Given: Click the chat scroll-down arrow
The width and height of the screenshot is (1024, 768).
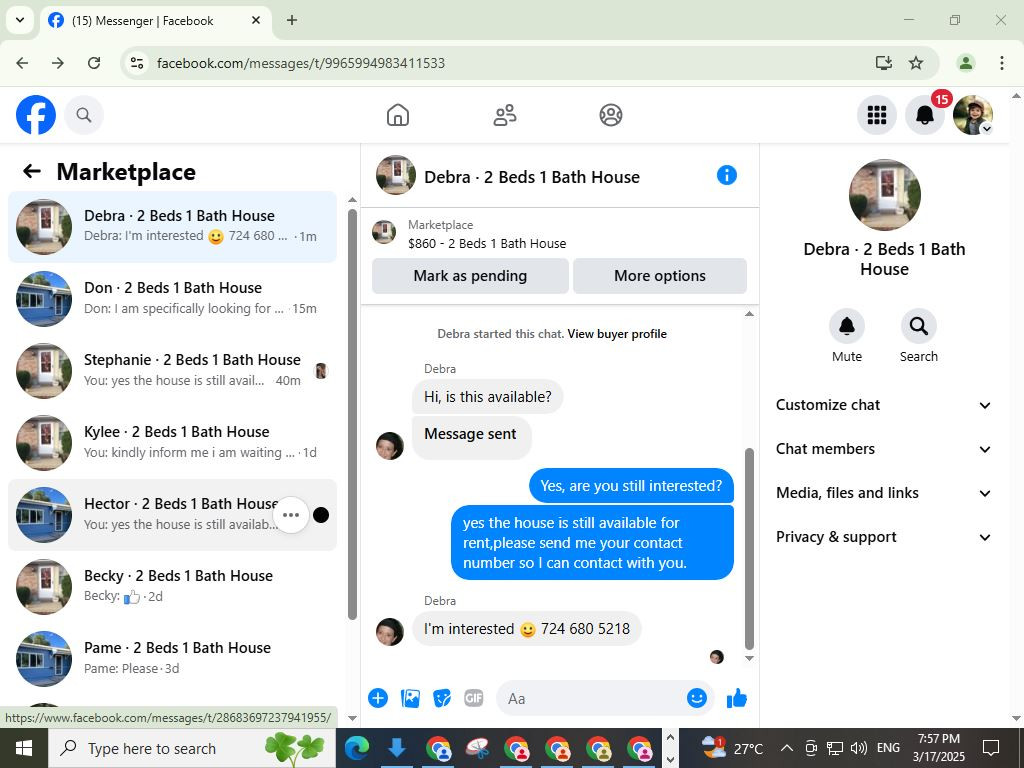Looking at the screenshot, I should 749,658.
